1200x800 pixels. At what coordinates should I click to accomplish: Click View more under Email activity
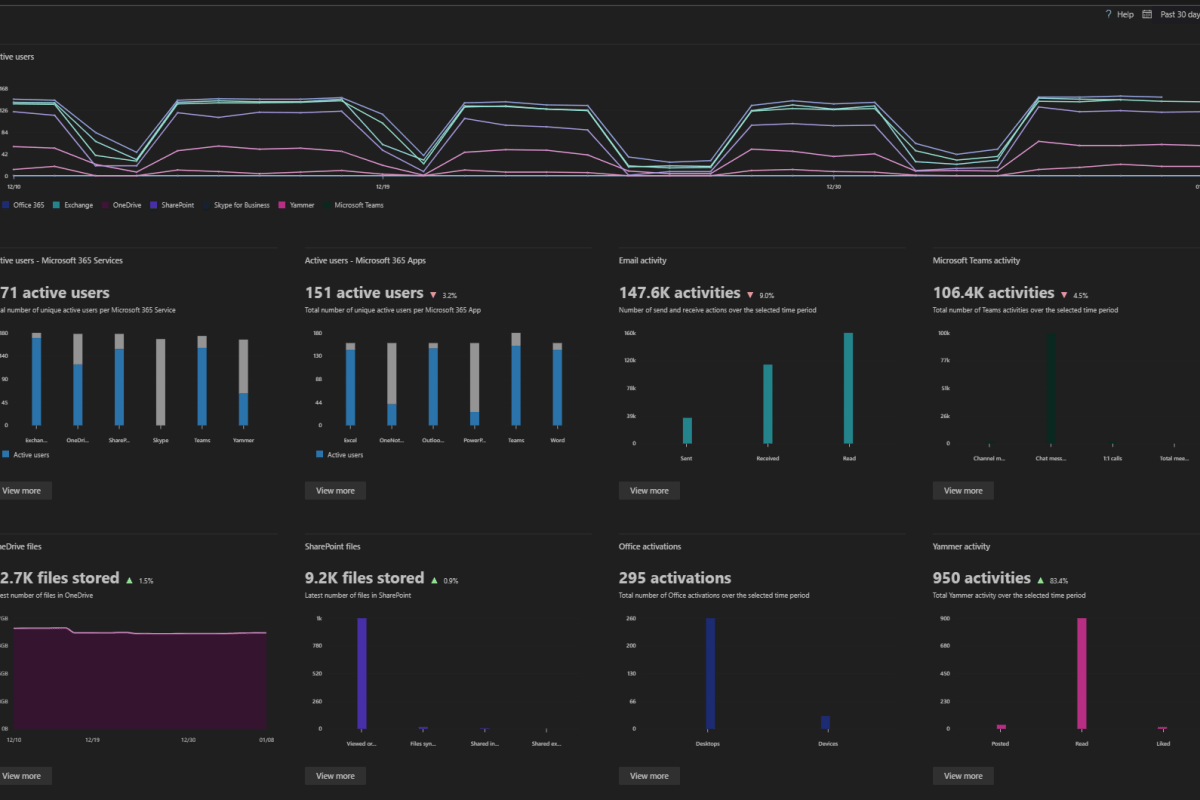pyautogui.click(x=649, y=491)
